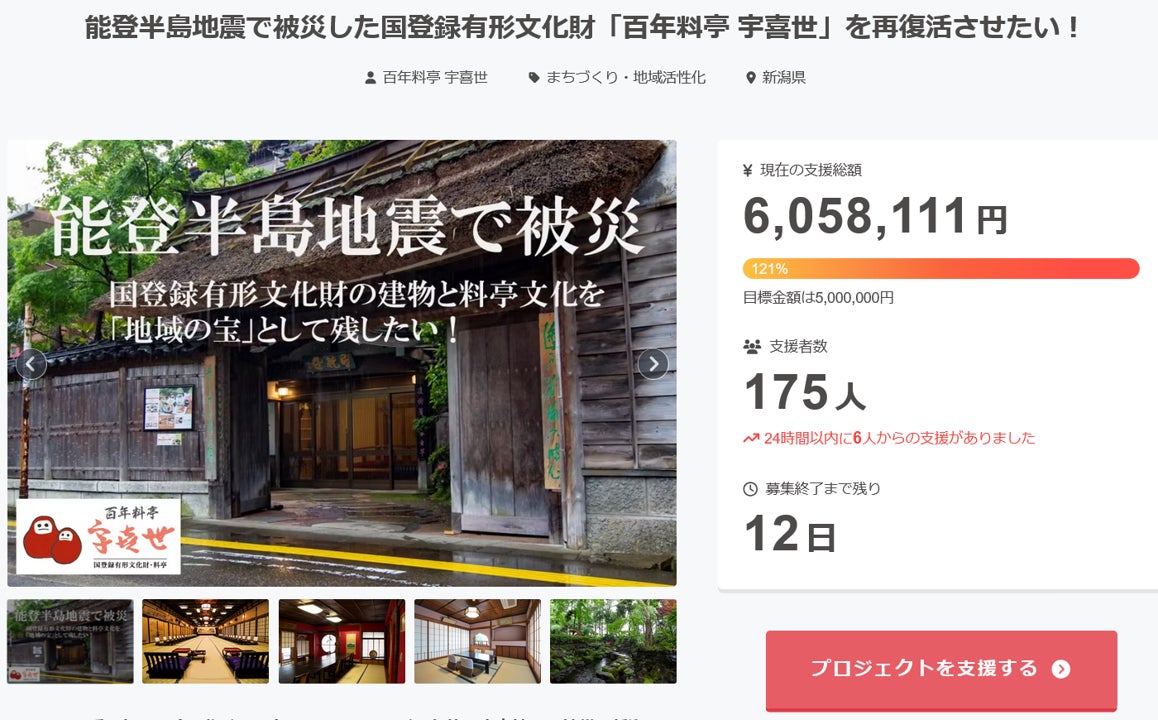Click the supporters icon next to 支援者数
This screenshot has height=720, width=1158.
(x=752, y=346)
